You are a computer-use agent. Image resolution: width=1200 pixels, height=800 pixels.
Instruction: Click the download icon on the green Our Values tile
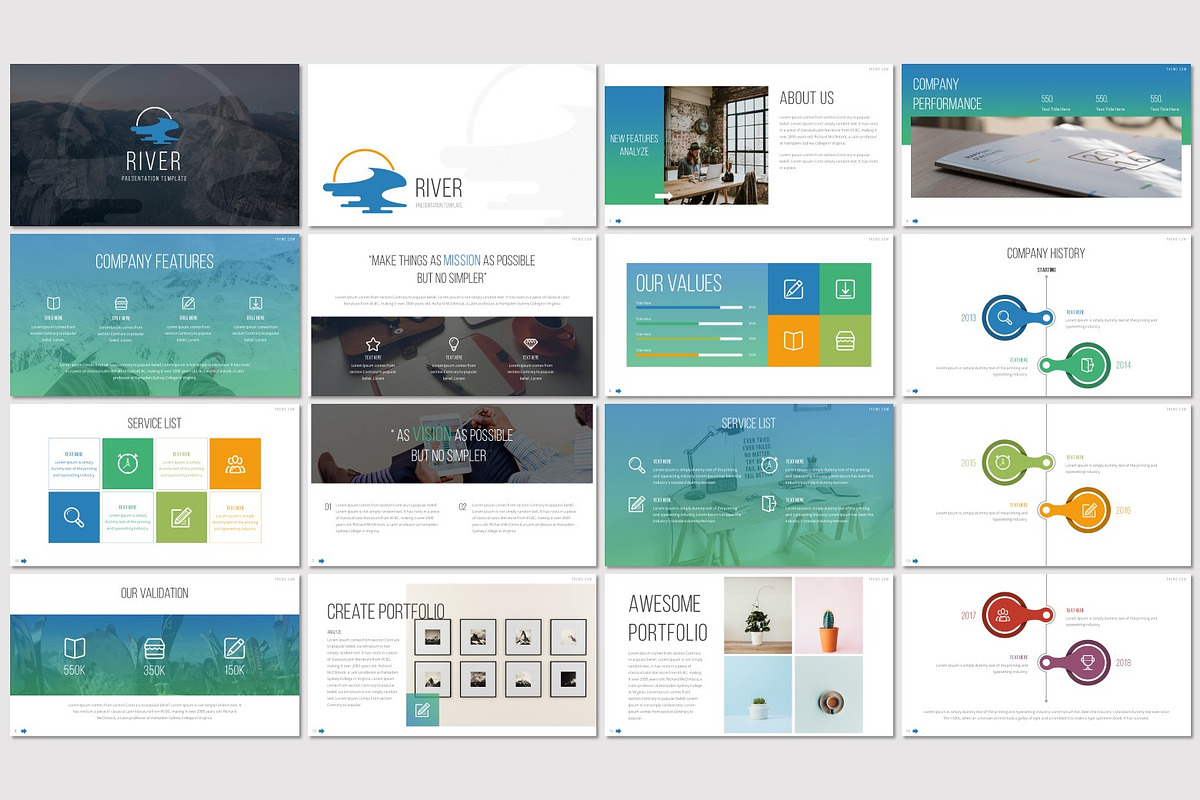(x=845, y=289)
